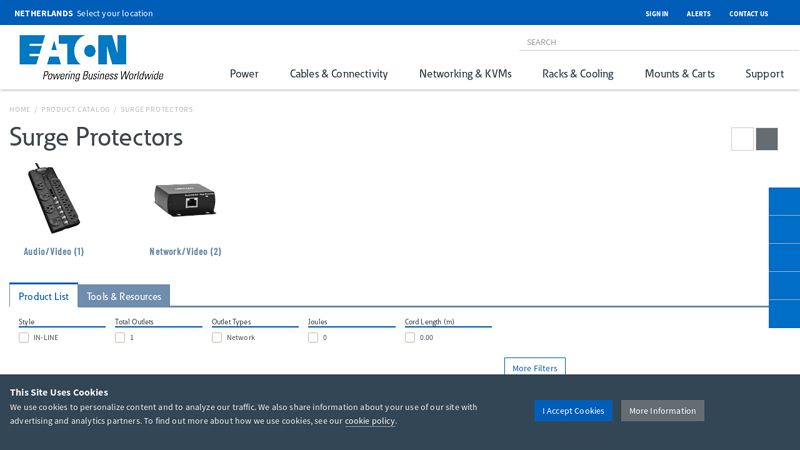Screen dimensions: 800x450
Task: Select the Product List tab
Action: coord(44,296)
